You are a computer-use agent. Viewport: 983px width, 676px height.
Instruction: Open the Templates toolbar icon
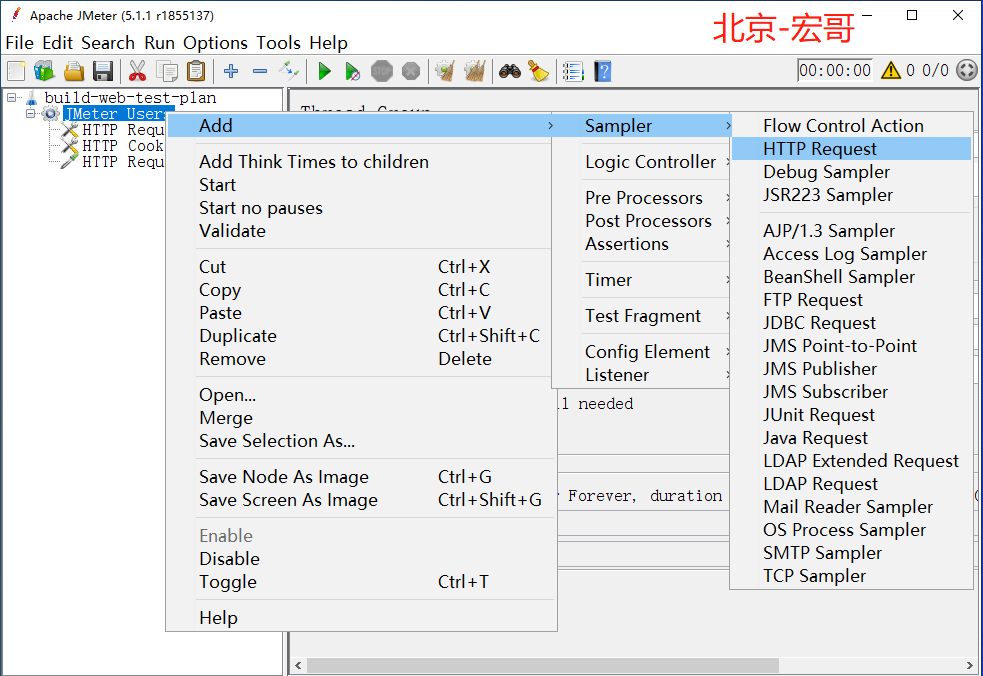[x=45, y=71]
